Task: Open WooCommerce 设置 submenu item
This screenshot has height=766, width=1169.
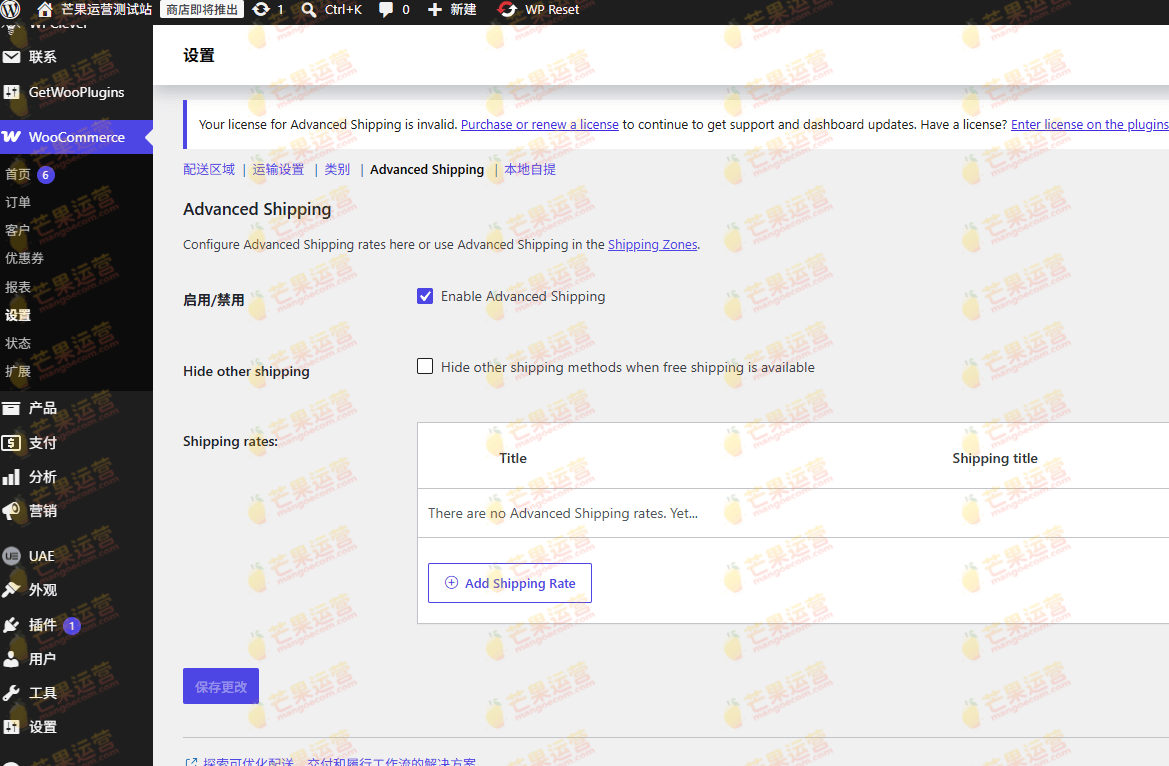Action: [18, 315]
